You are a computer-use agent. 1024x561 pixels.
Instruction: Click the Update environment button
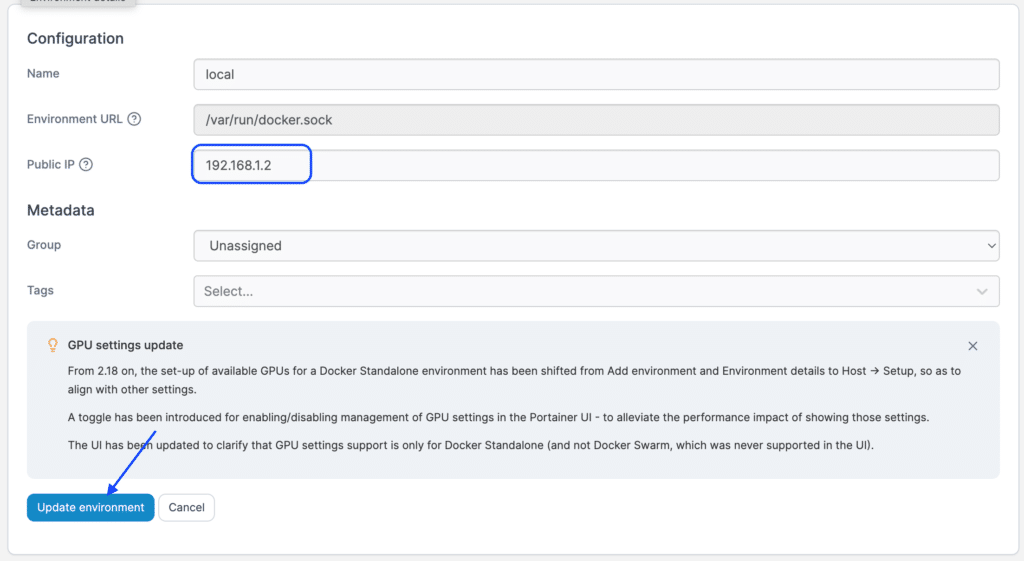pyautogui.click(x=90, y=507)
